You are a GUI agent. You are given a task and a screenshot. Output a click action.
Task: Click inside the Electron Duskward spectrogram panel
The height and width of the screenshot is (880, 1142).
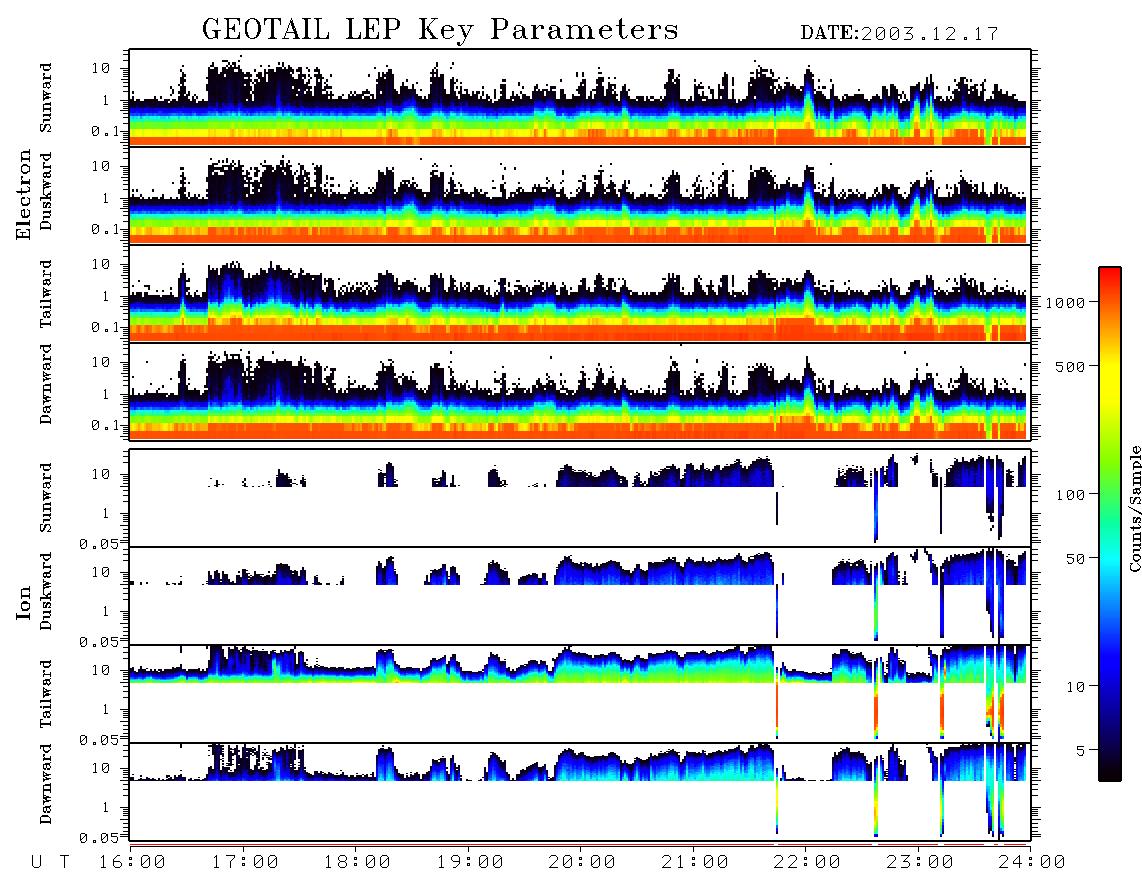(x=580, y=195)
